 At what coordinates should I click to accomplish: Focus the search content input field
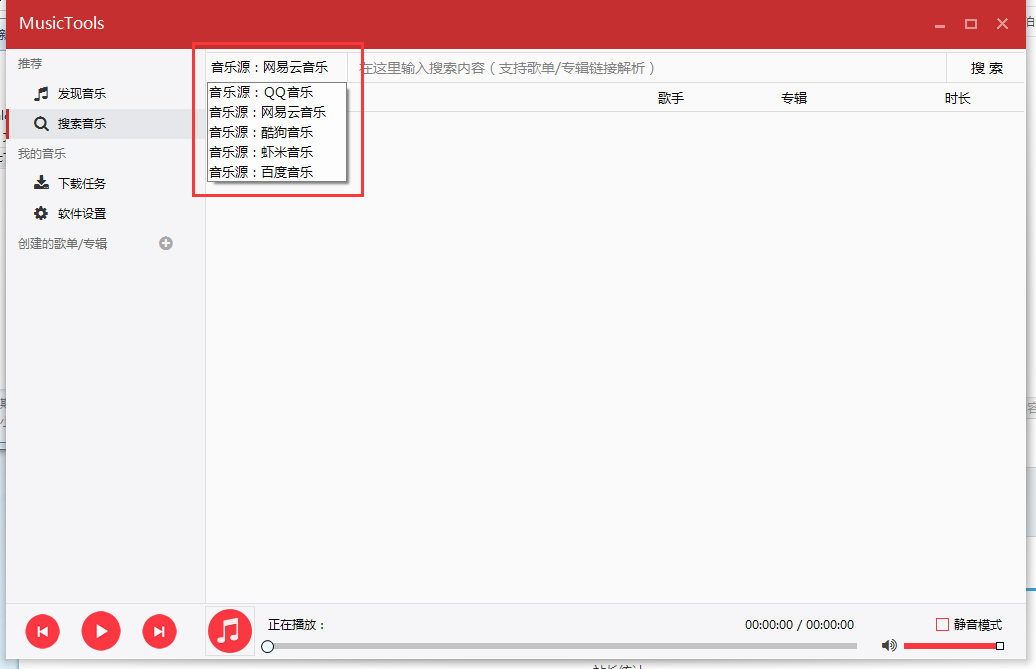pos(648,68)
